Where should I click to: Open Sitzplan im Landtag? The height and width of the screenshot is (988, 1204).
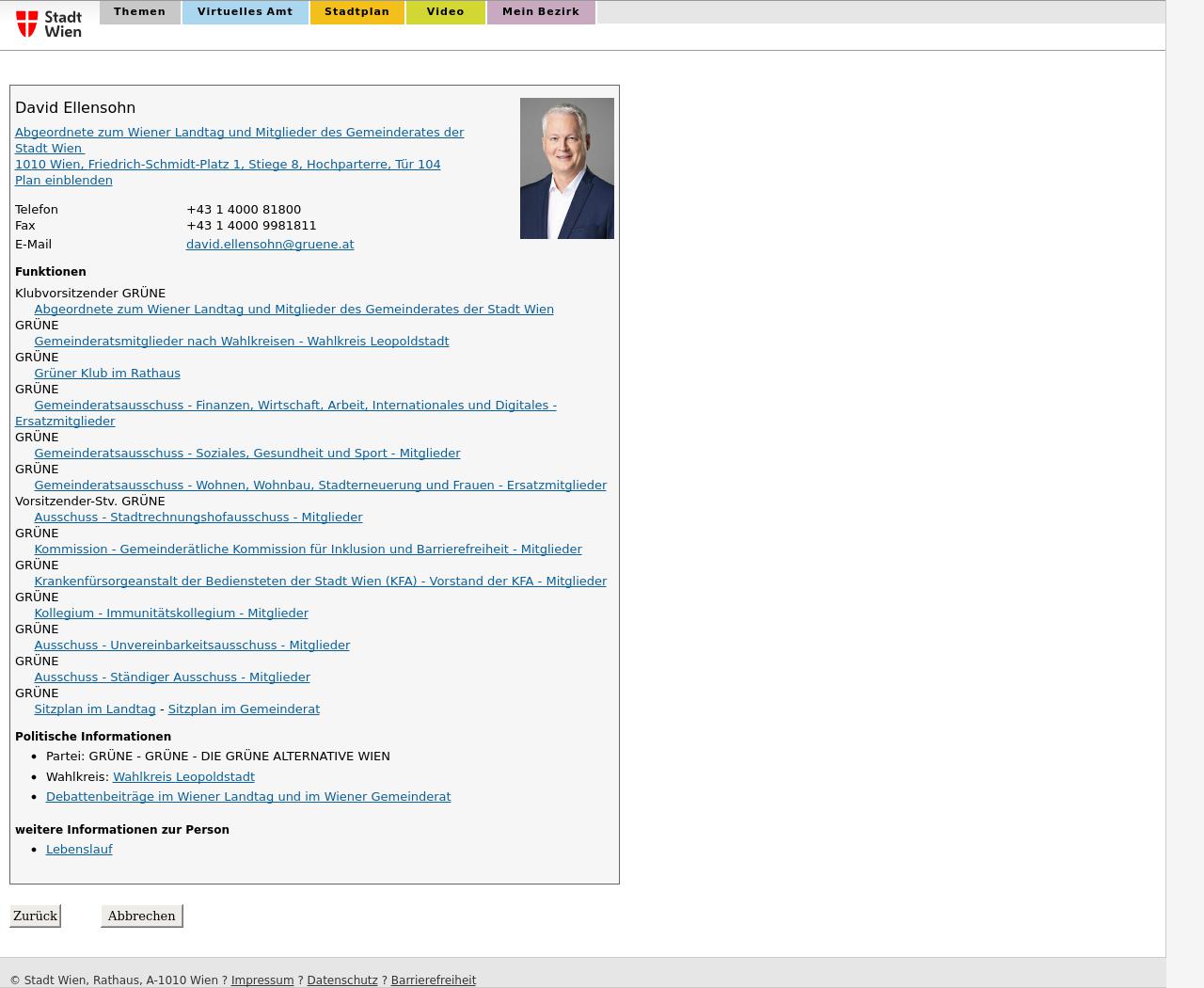click(94, 709)
